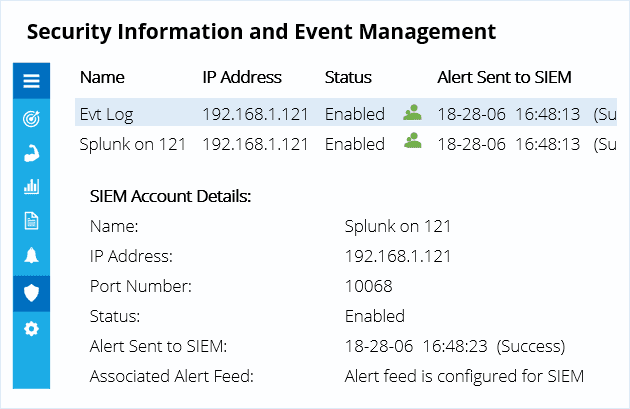630x409 pixels.
Task: Open the gear settings icon
Action: (x=31, y=329)
